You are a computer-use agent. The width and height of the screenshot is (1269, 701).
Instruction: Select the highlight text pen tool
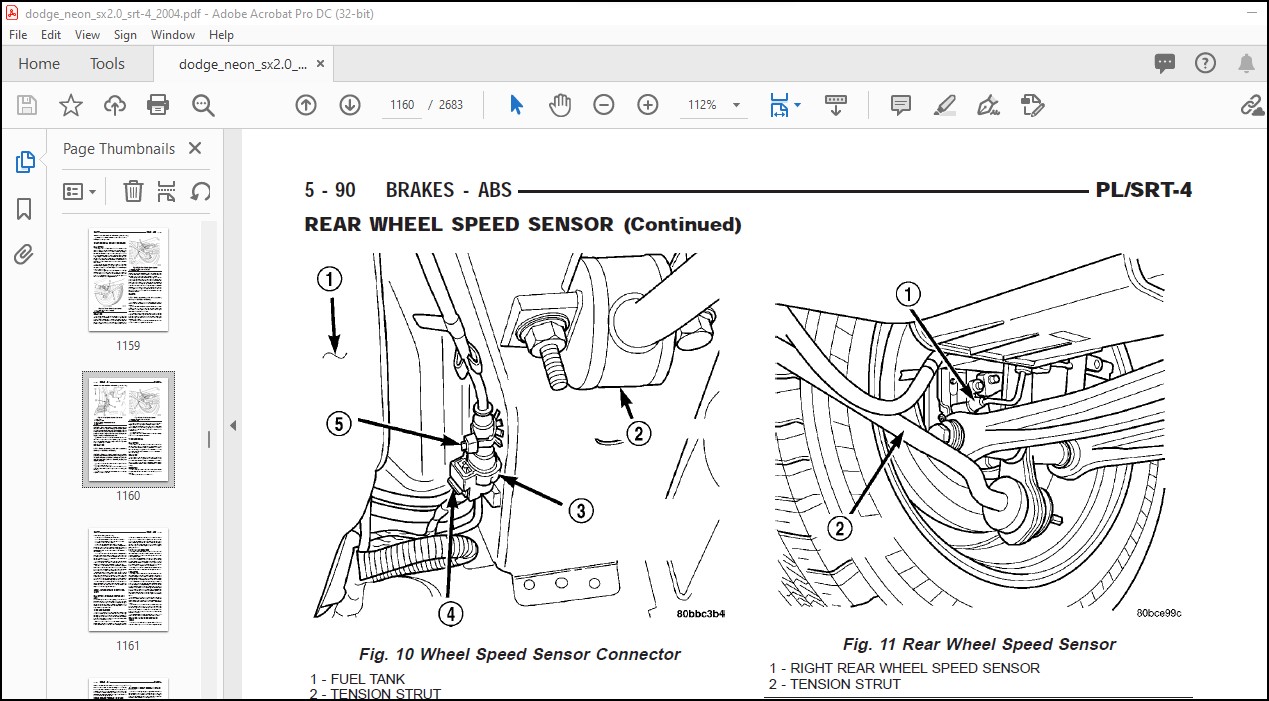click(944, 105)
